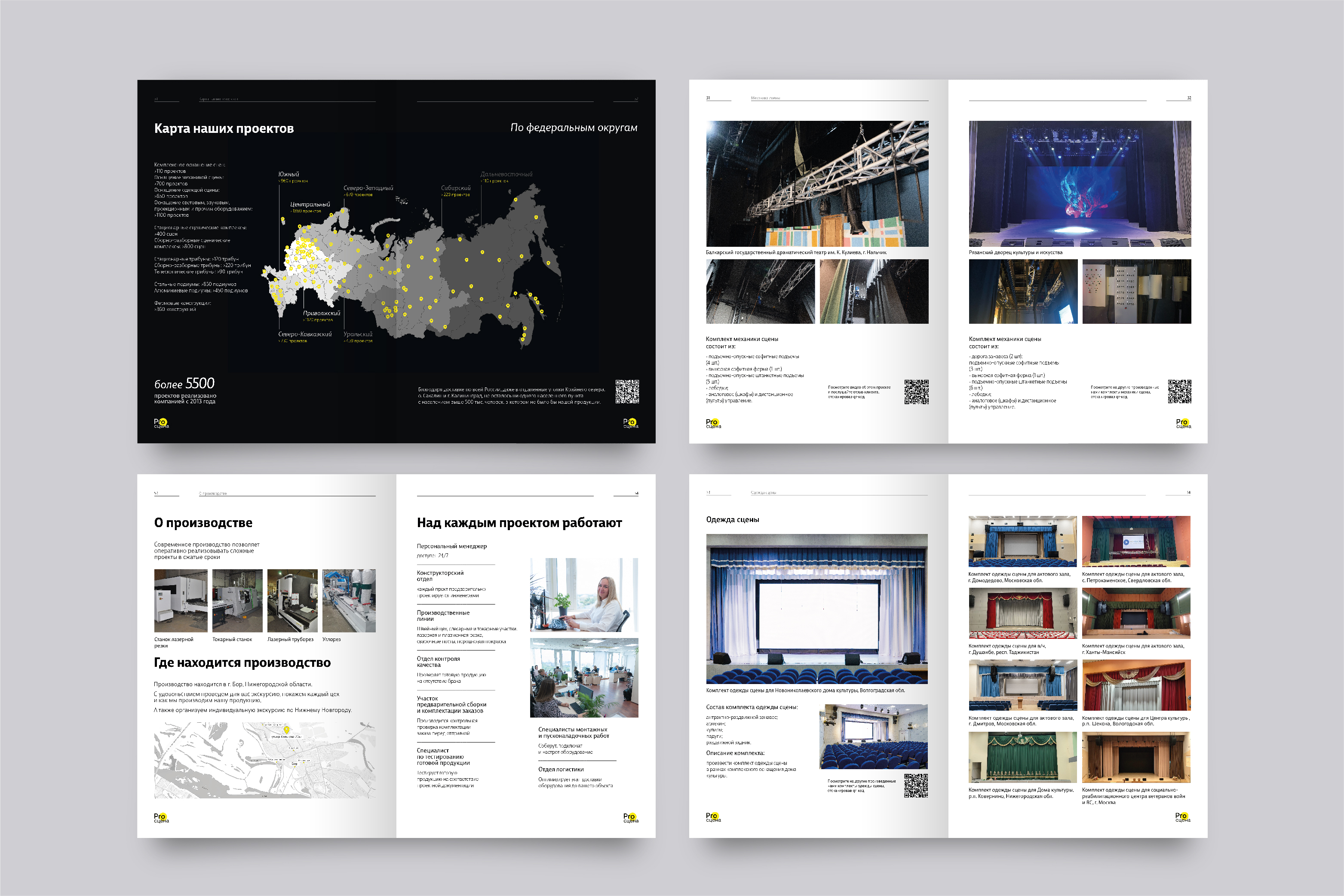Viewport: 1344px width, 896px height.
Task: Open the 'Станок лазерной резки' photo
Action: 181,601
